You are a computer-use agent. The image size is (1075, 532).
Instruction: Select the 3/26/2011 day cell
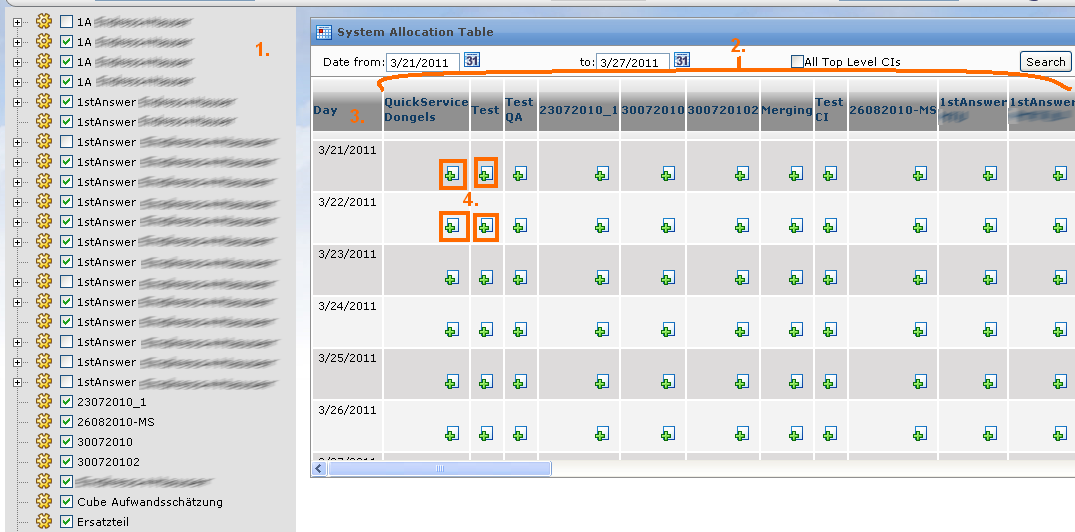347,426
